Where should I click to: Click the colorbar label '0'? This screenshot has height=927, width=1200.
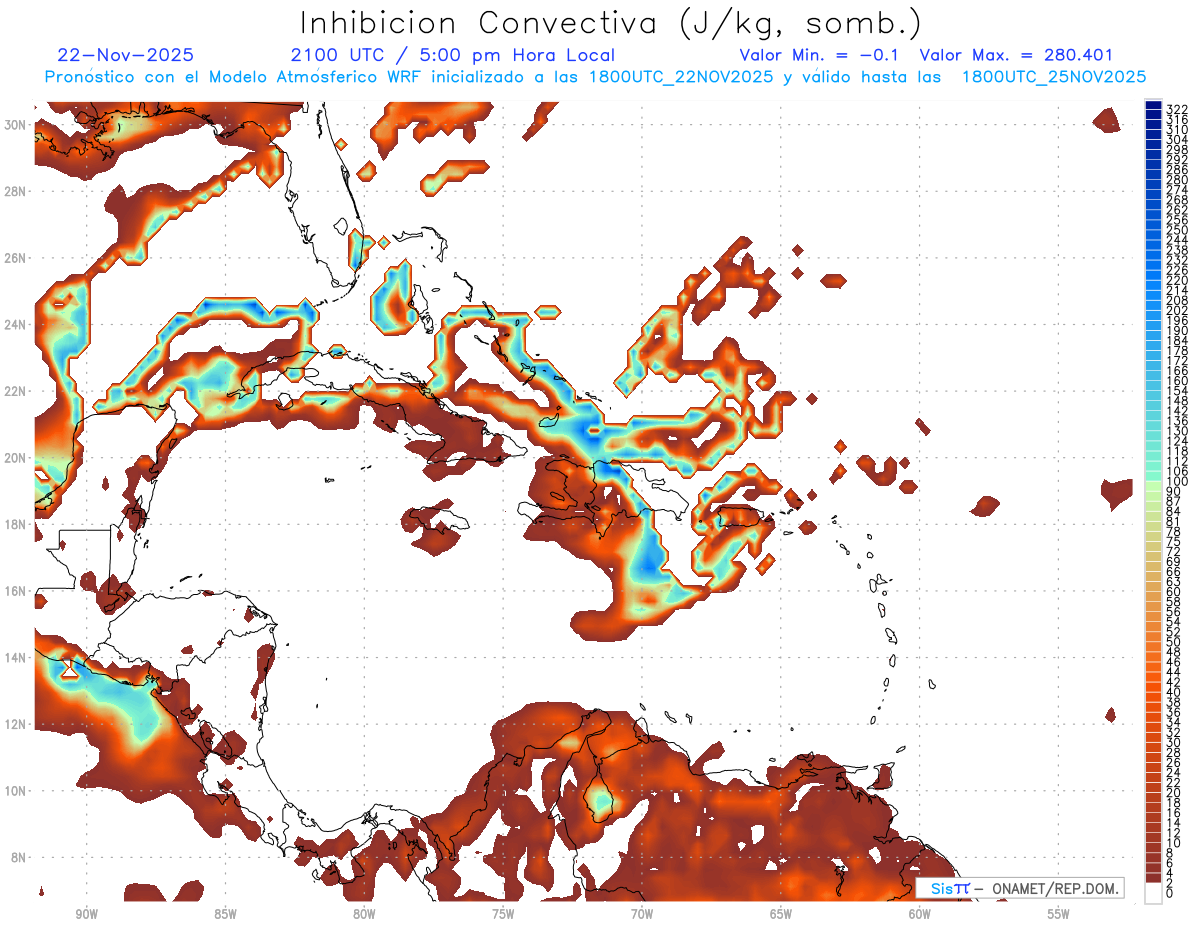(x=1170, y=893)
